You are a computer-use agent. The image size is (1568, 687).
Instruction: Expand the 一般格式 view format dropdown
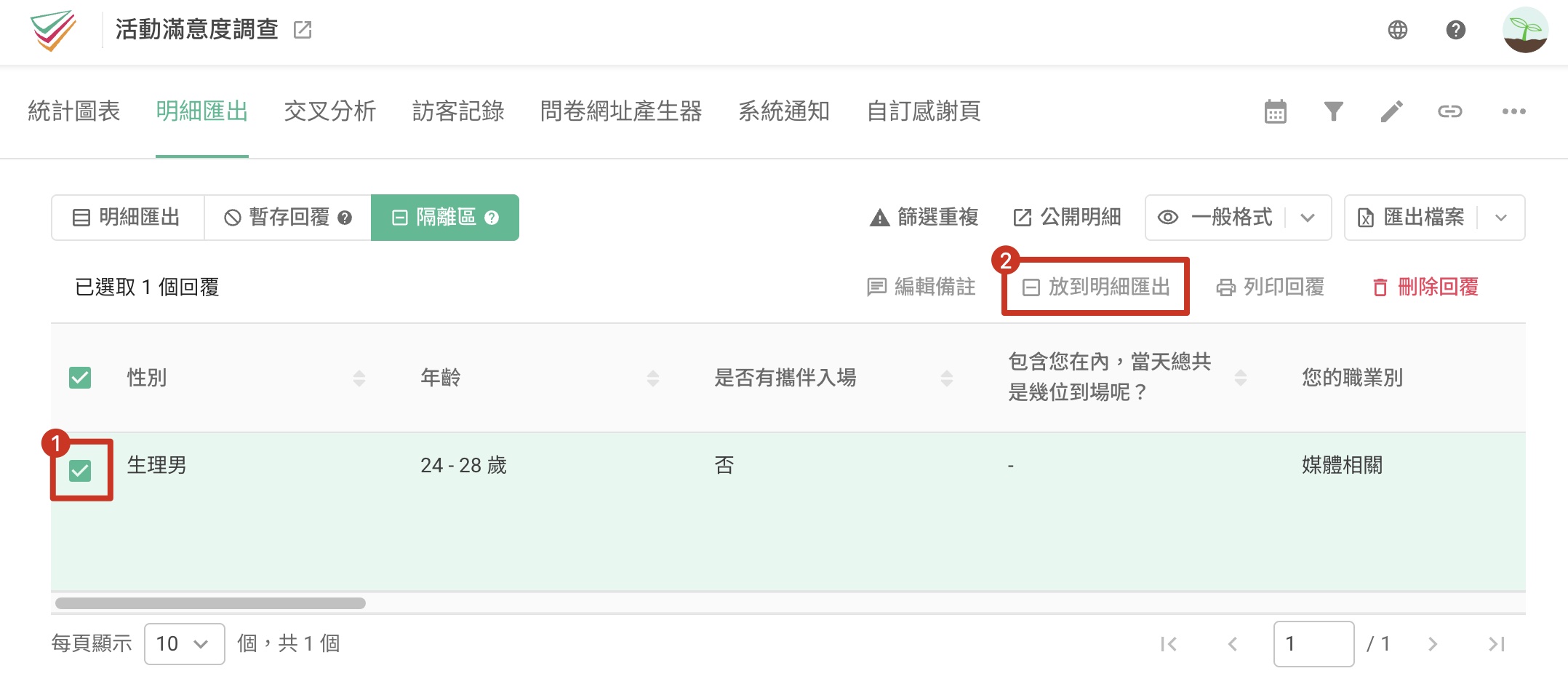pos(1309,217)
